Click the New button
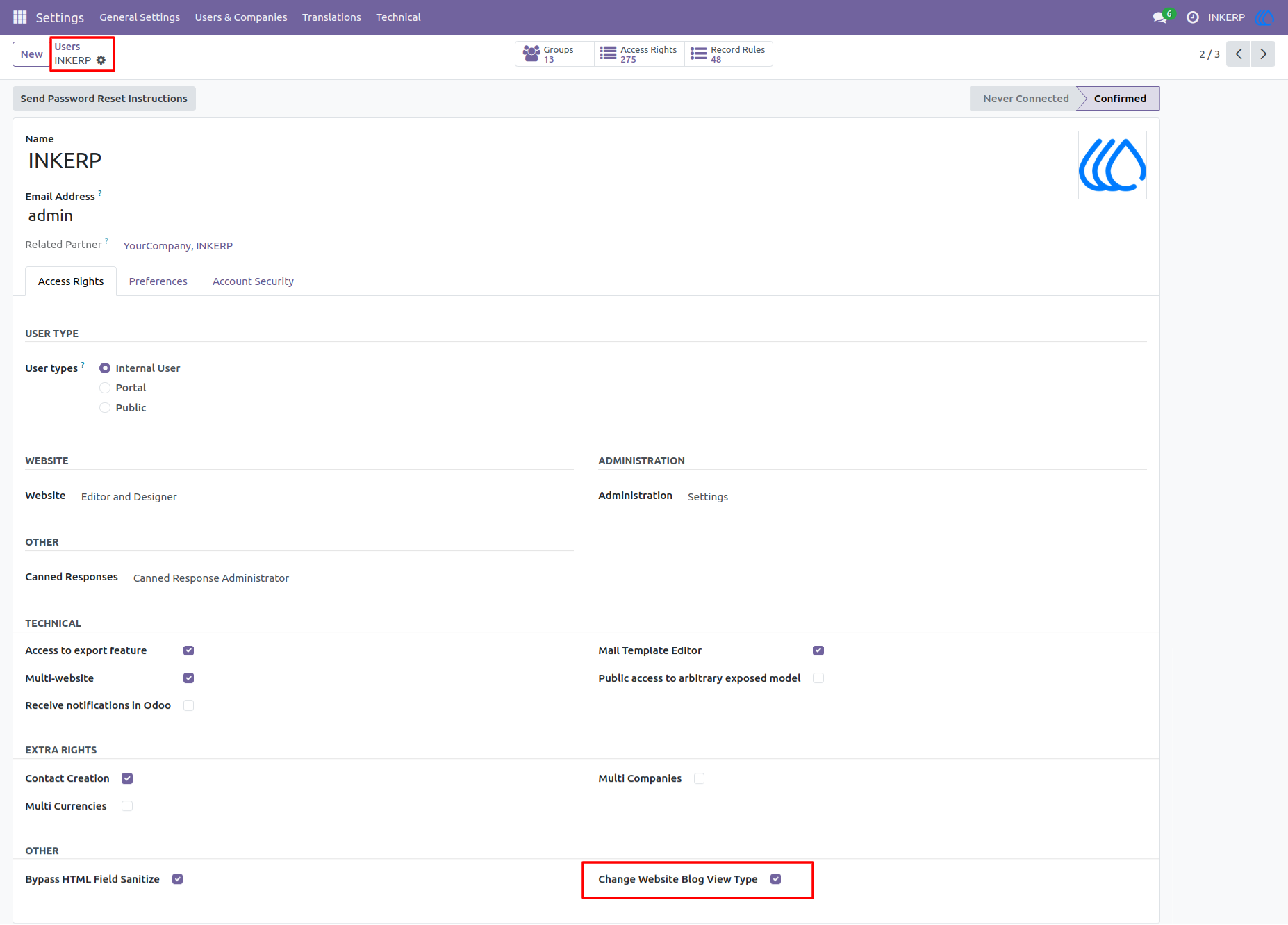The image size is (1288, 925). [x=31, y=54]
